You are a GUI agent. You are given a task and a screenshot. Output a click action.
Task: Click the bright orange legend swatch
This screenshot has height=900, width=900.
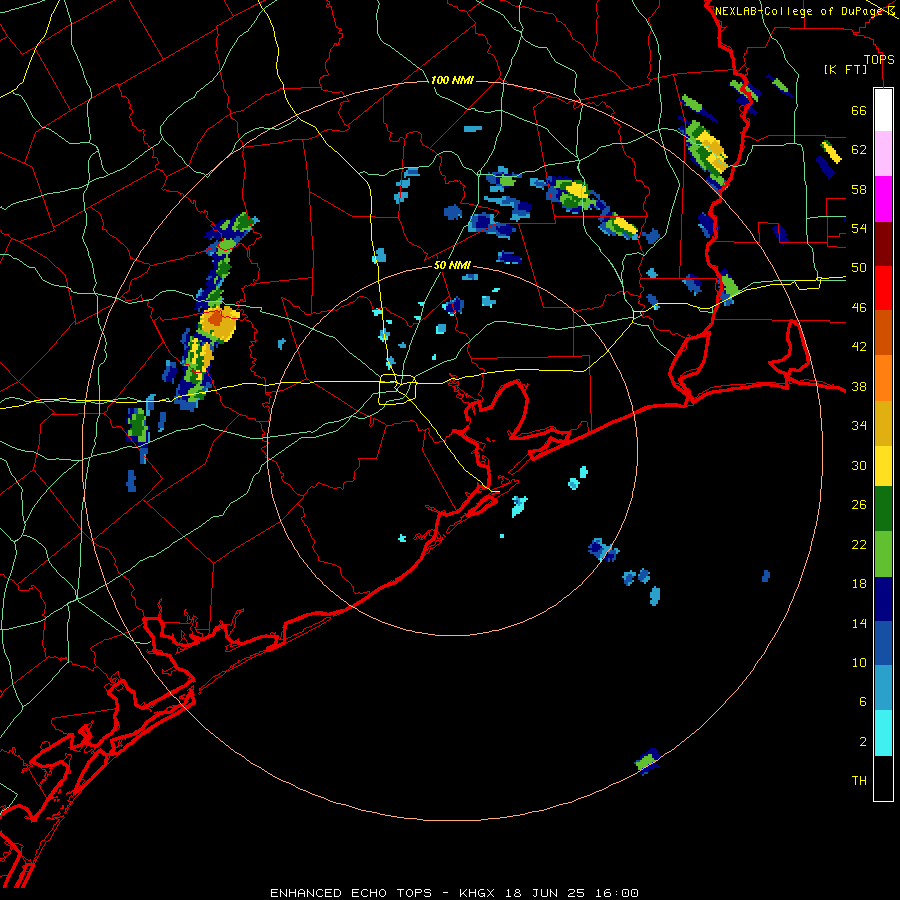[x=883, y=378]
